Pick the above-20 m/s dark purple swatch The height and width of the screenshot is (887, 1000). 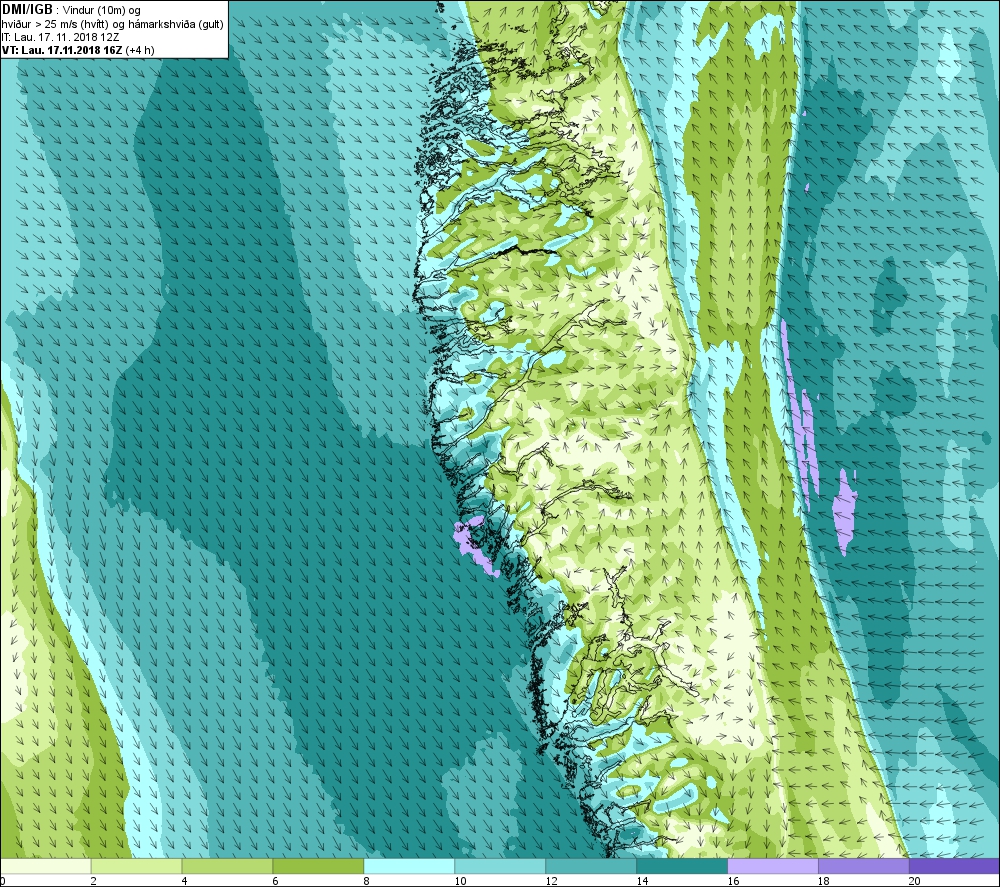tap(954, 866)
